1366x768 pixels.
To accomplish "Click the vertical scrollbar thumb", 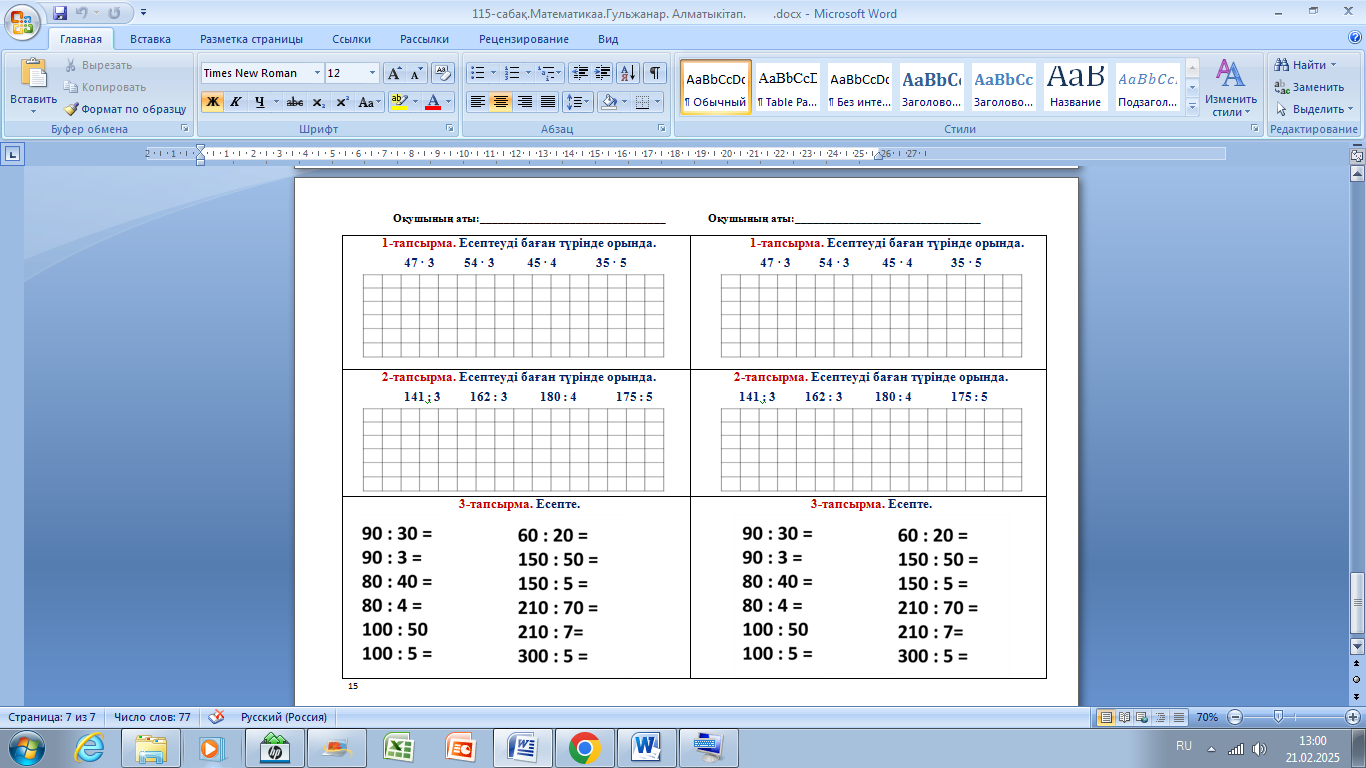I will [x=1357, y=603].
